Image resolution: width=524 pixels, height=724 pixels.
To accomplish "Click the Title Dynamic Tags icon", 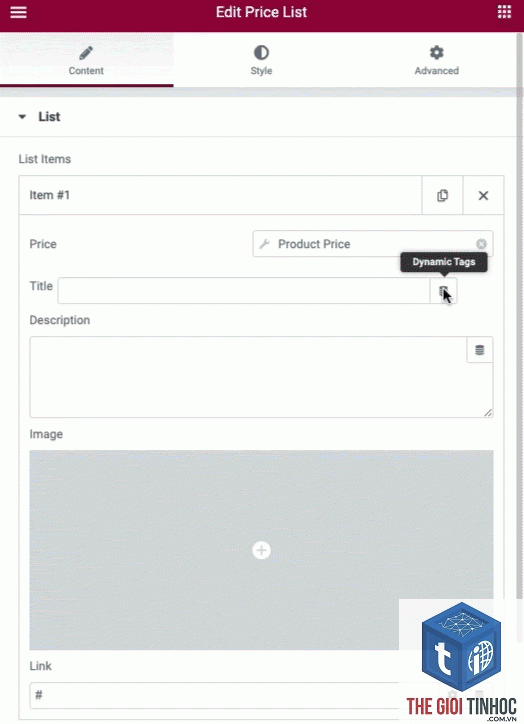I will (443, 291).
